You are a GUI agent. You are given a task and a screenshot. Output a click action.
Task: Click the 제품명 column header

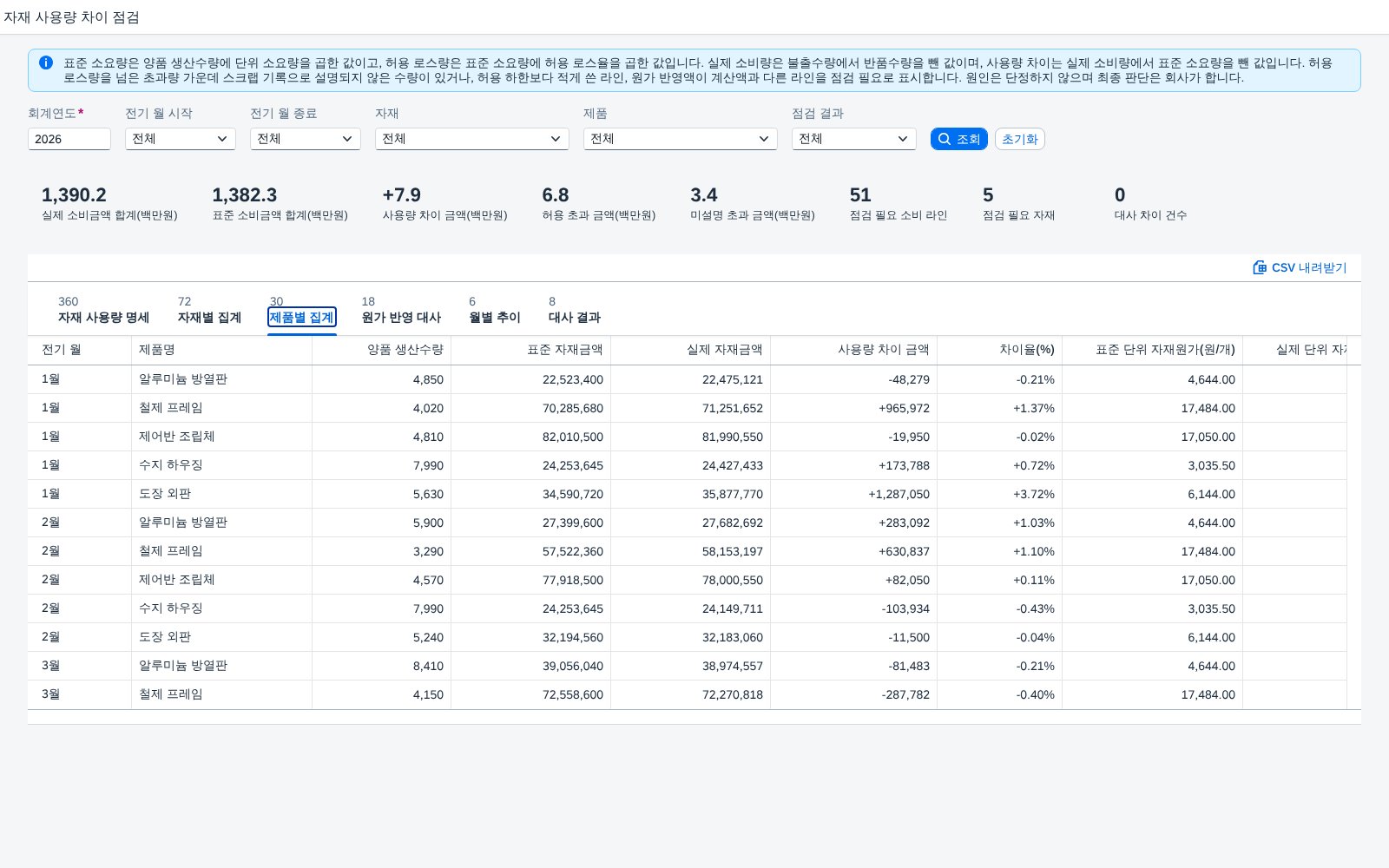[222, 350]
